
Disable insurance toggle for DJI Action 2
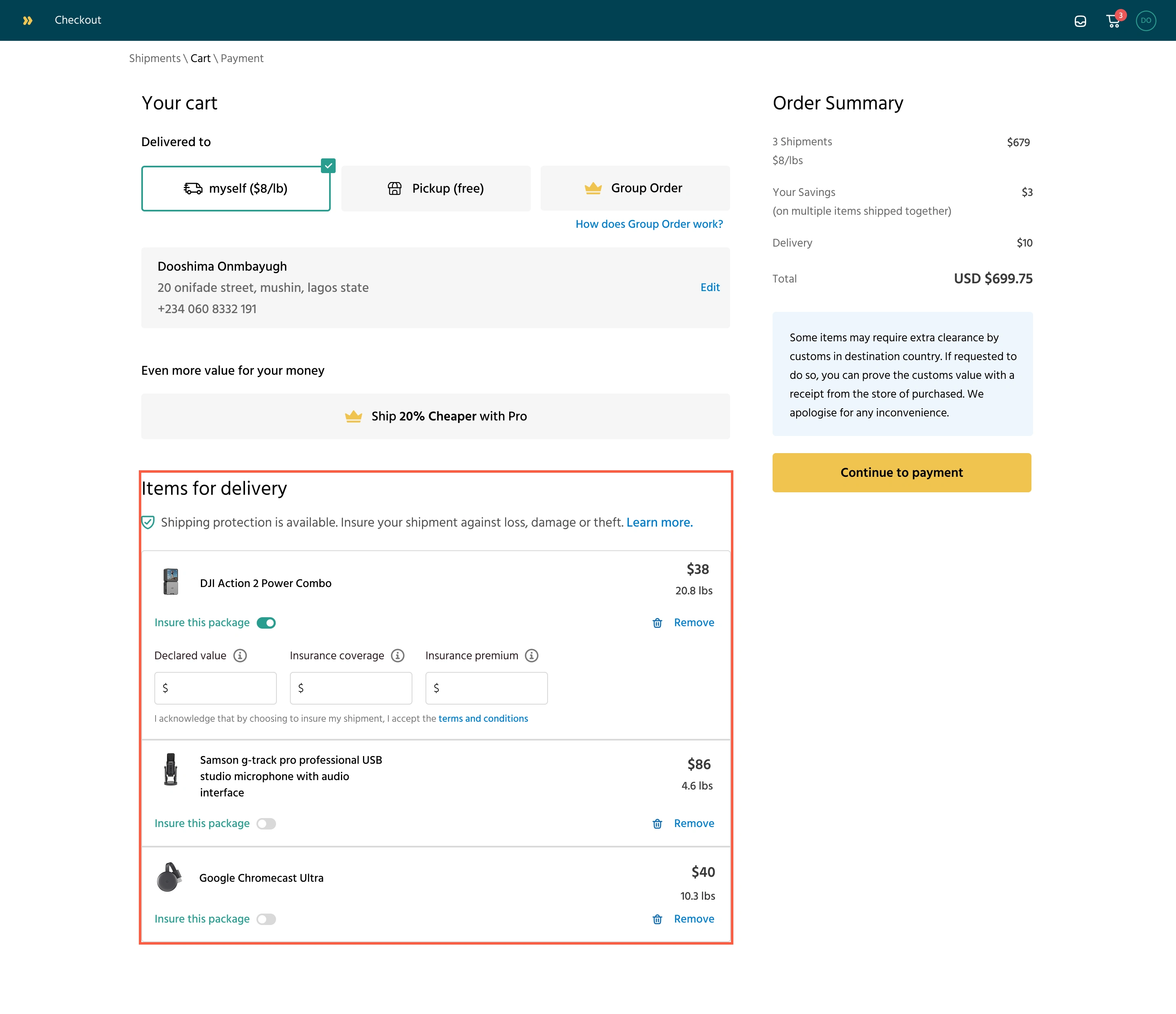(266, 623)
